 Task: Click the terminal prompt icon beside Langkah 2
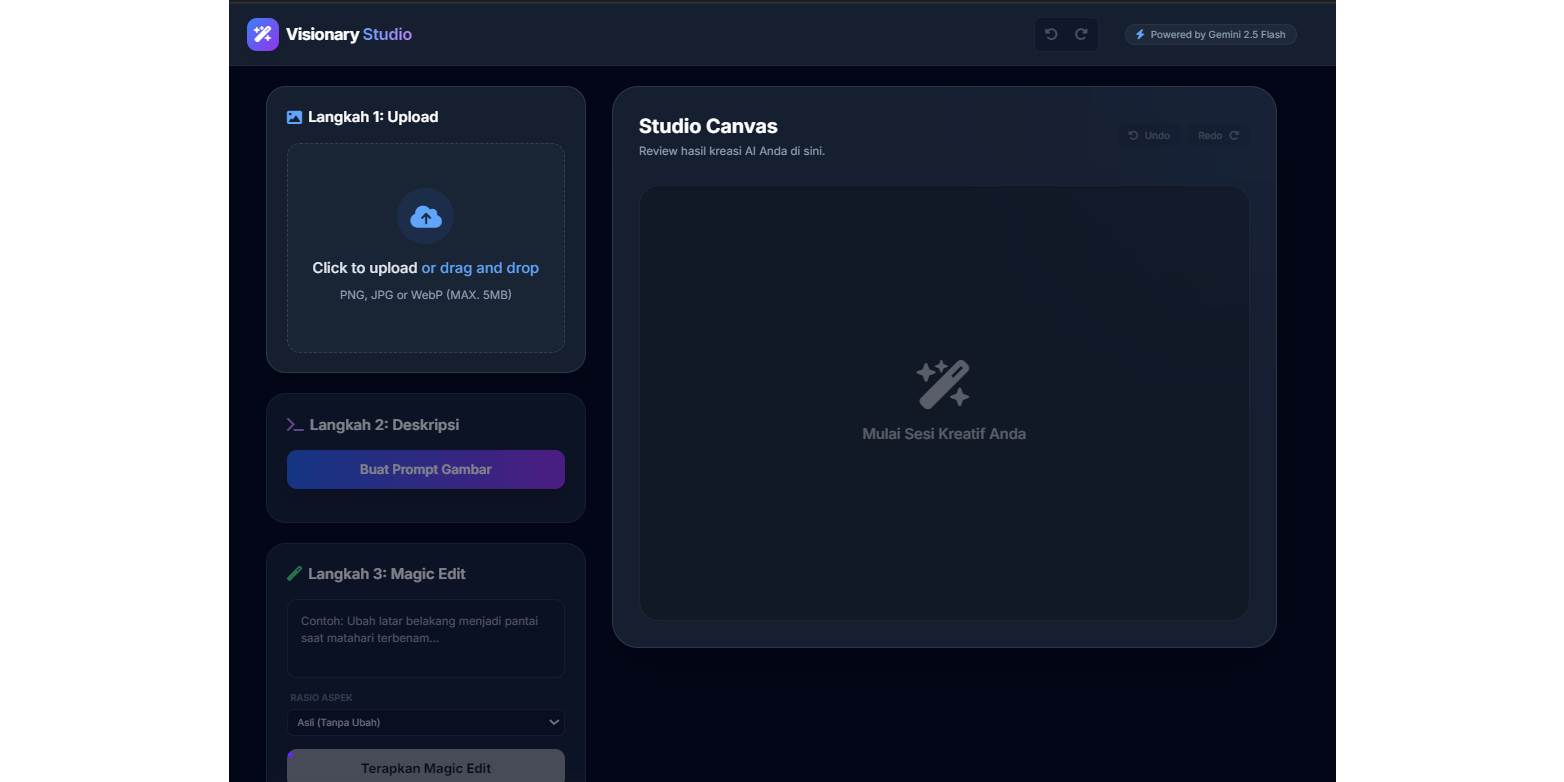(295, 425)
